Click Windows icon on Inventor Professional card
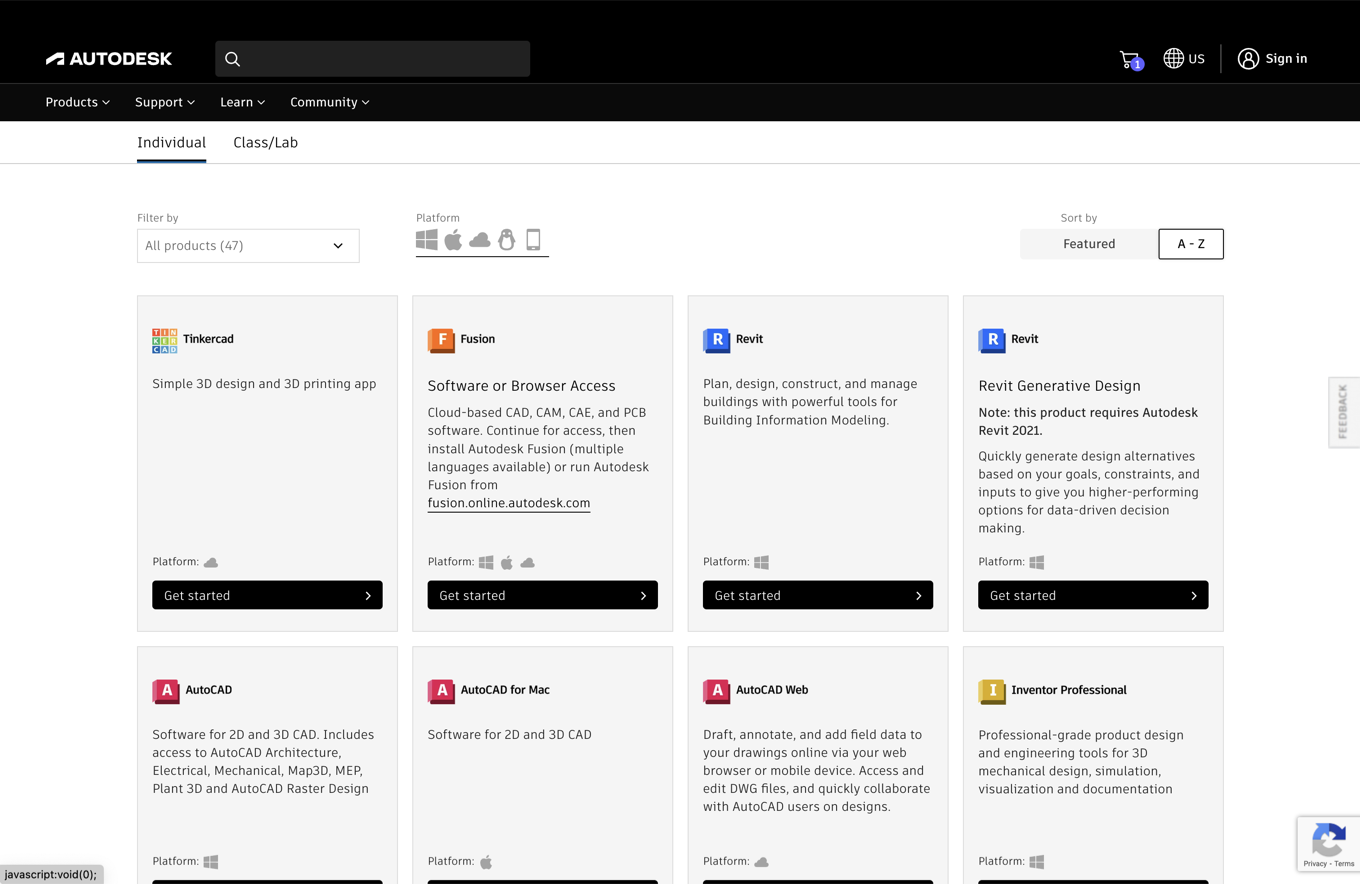 (1037, 861)
